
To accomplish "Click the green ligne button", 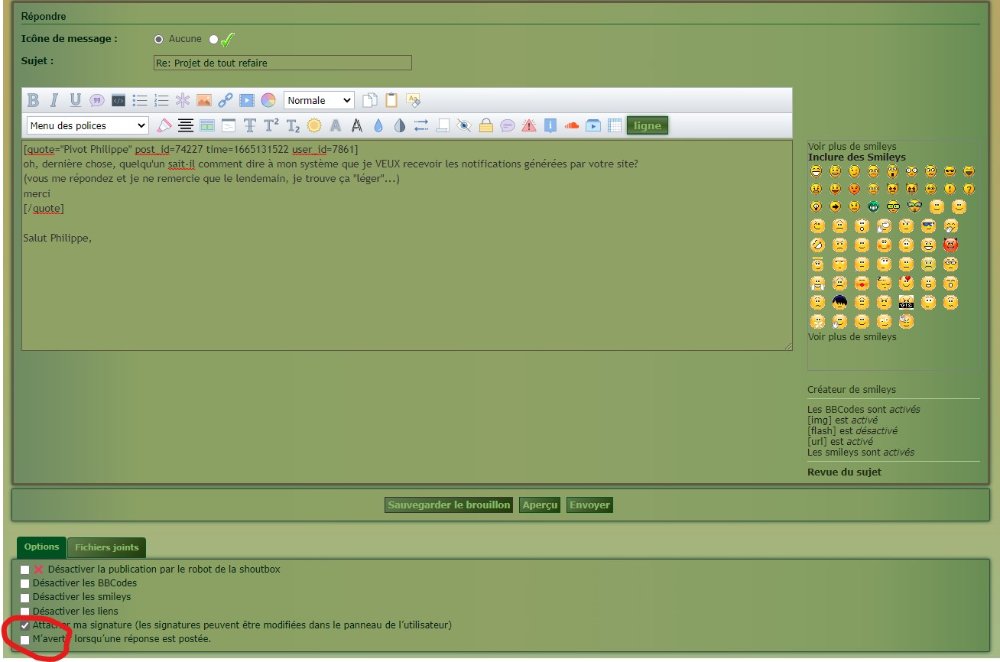I will click(x=647, y=126).
